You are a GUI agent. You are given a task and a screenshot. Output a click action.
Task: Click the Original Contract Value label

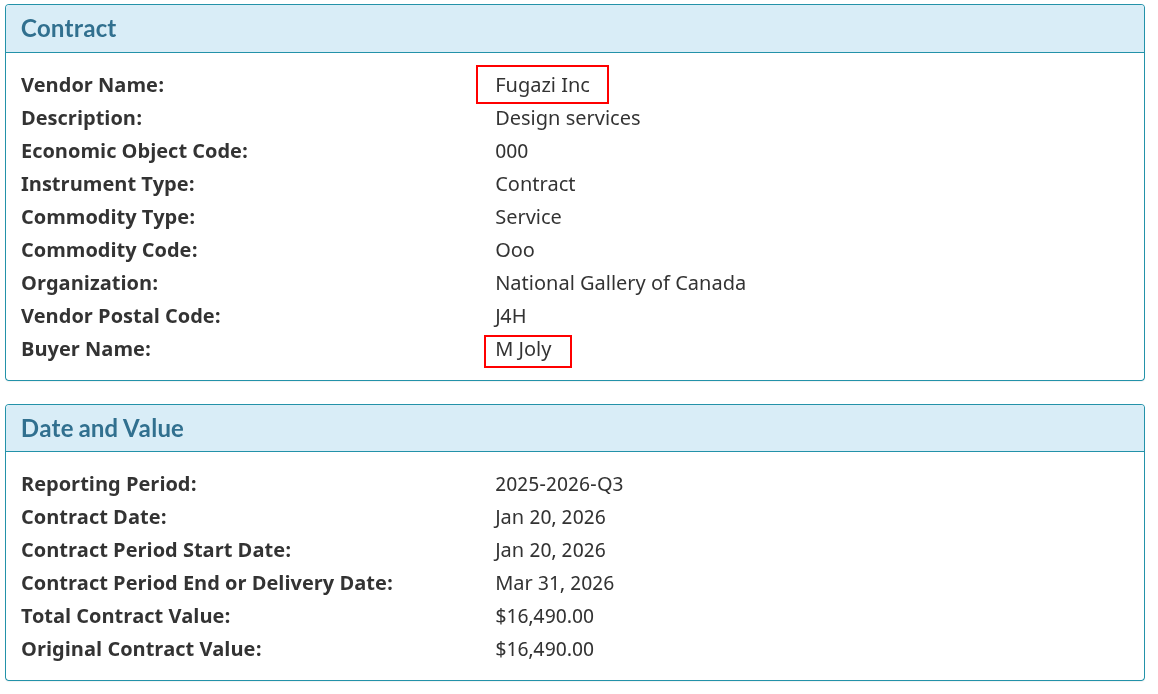coord(141,650)
